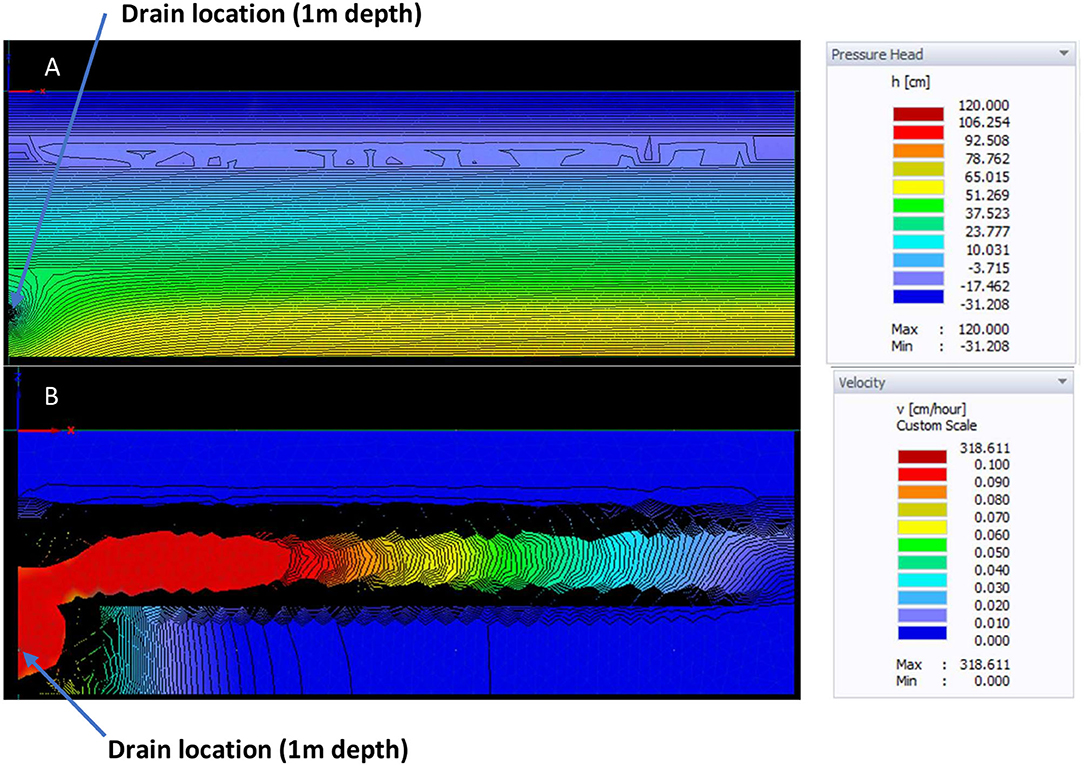Select the cyan swatch in Velocity legend
1084x766 pixels.
pyautogui.click(x=922, y=580)
